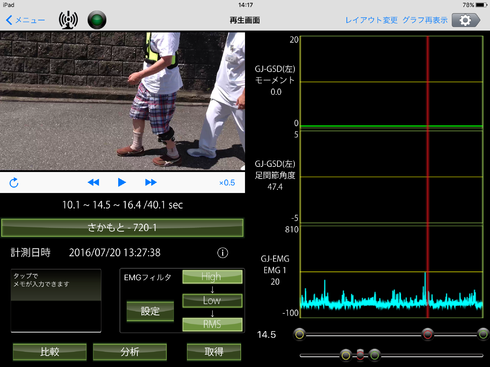The width and height of the screenshot is (490, 367).
Task: Tap the wireless sensor antenna icon
Action: pyautogui.click(x=68, y=20)
